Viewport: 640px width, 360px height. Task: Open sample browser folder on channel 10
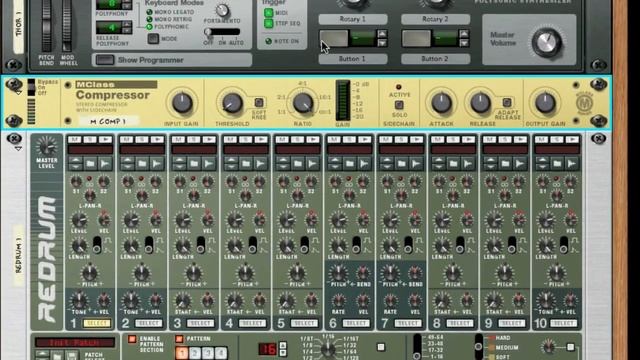(557, 164)
